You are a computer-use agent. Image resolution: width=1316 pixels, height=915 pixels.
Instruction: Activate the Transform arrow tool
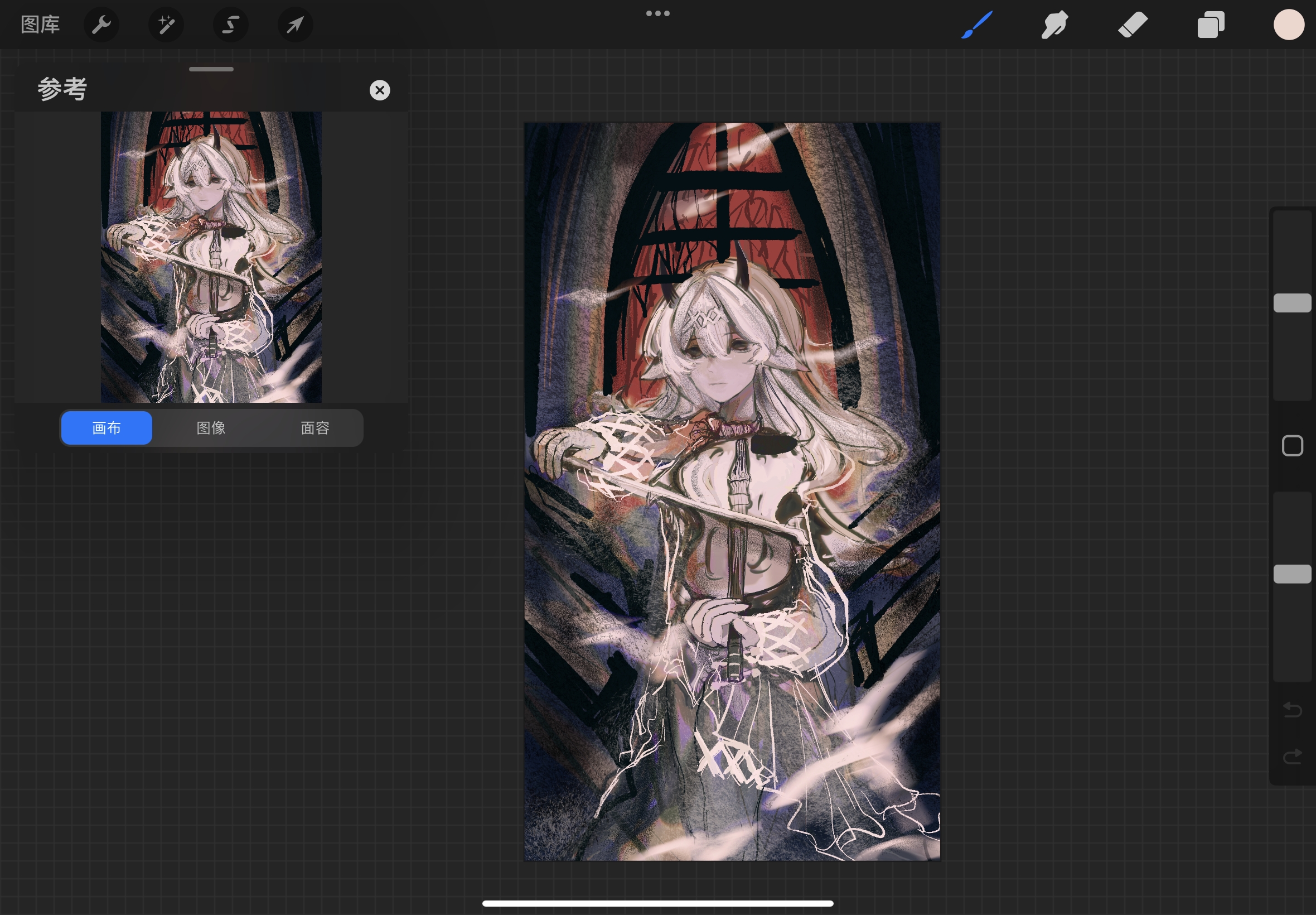pos(295,25)
